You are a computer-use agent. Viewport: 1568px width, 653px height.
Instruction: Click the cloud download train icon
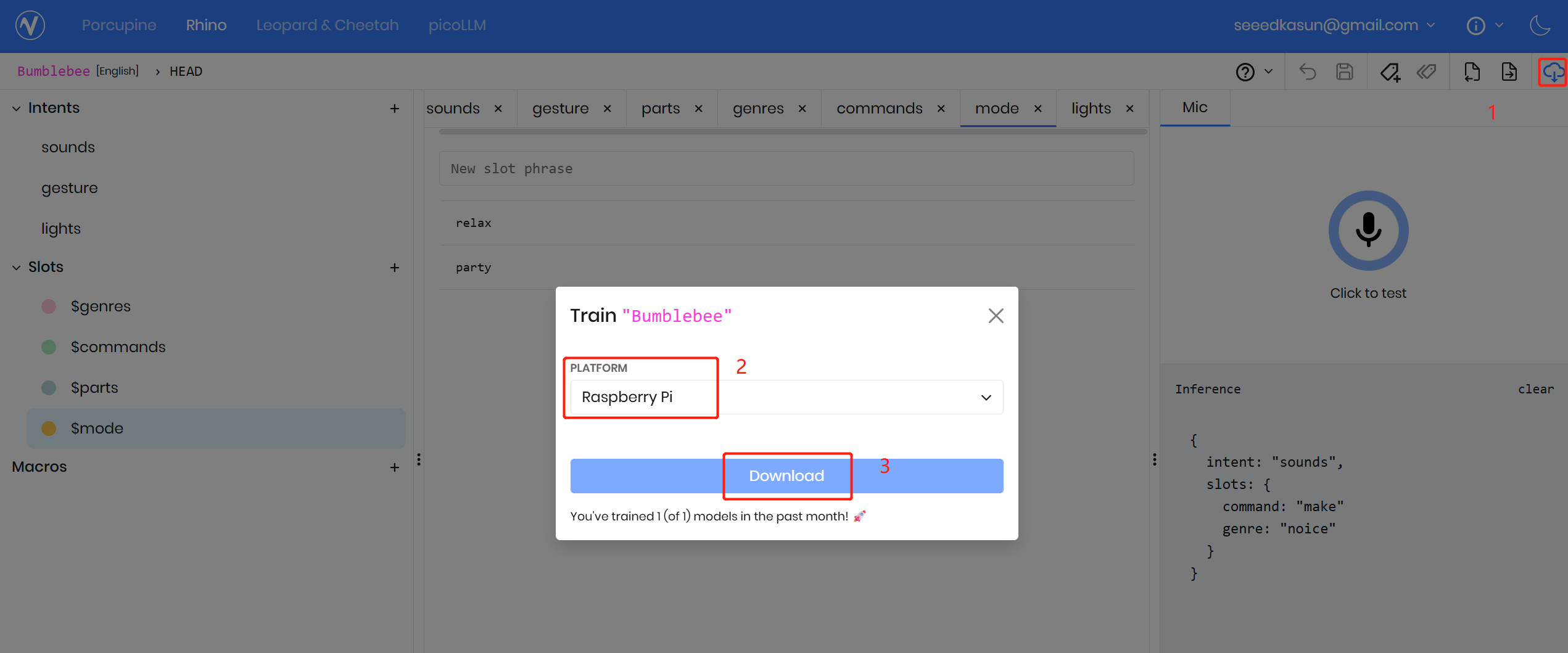pyautogui.click(x=1552, y=72)
